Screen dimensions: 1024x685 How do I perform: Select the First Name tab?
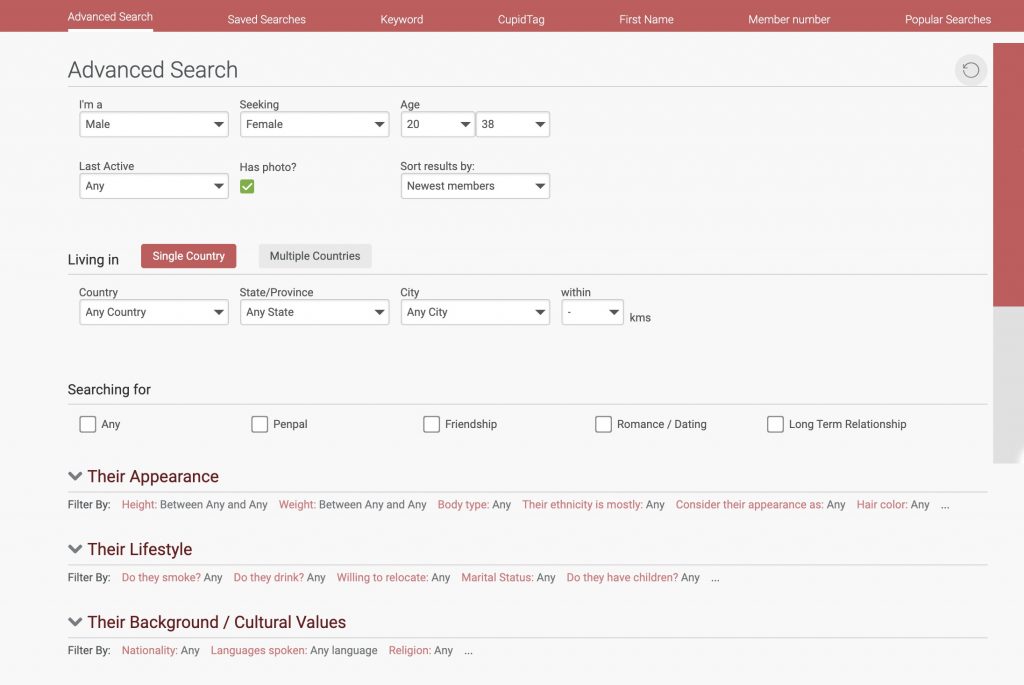tap(646, 20)
